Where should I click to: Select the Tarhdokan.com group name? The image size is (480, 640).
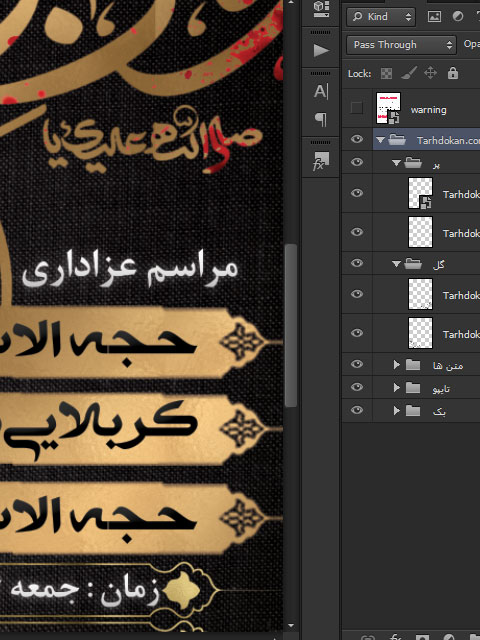click(x=448, y=140)
